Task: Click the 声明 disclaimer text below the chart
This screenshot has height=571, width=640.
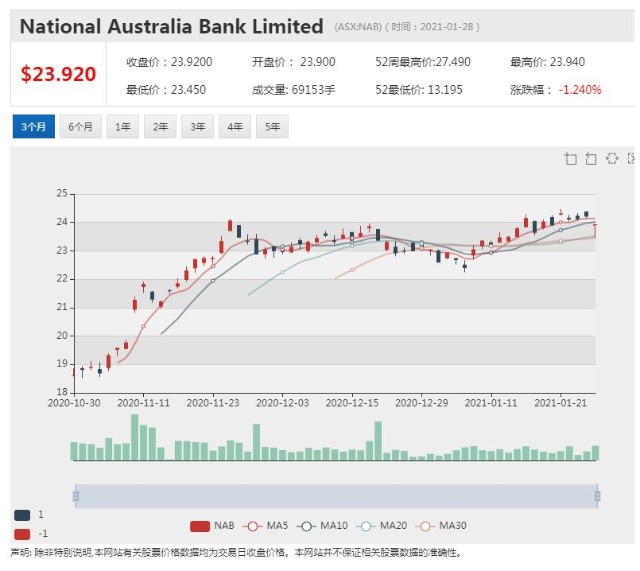Action: 237,553
